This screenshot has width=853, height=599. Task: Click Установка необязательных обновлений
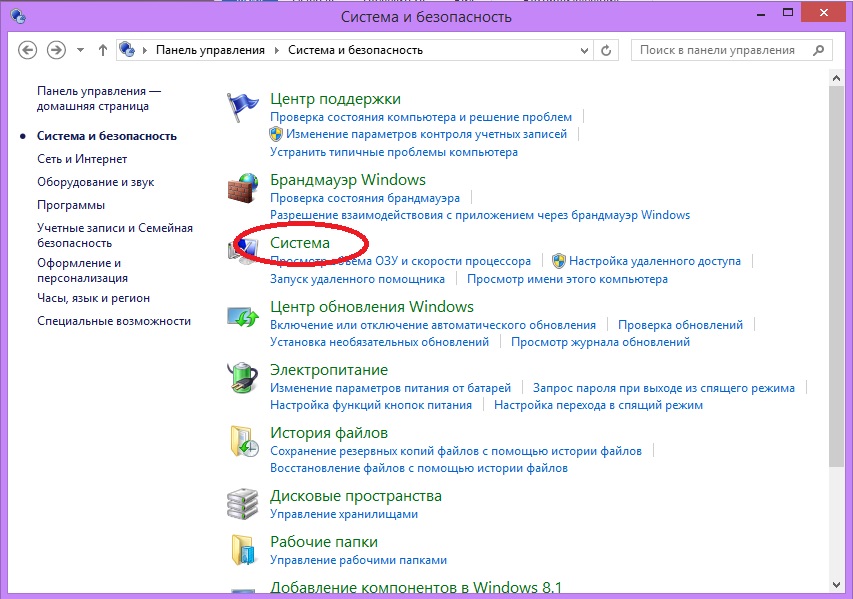(379, 342)
